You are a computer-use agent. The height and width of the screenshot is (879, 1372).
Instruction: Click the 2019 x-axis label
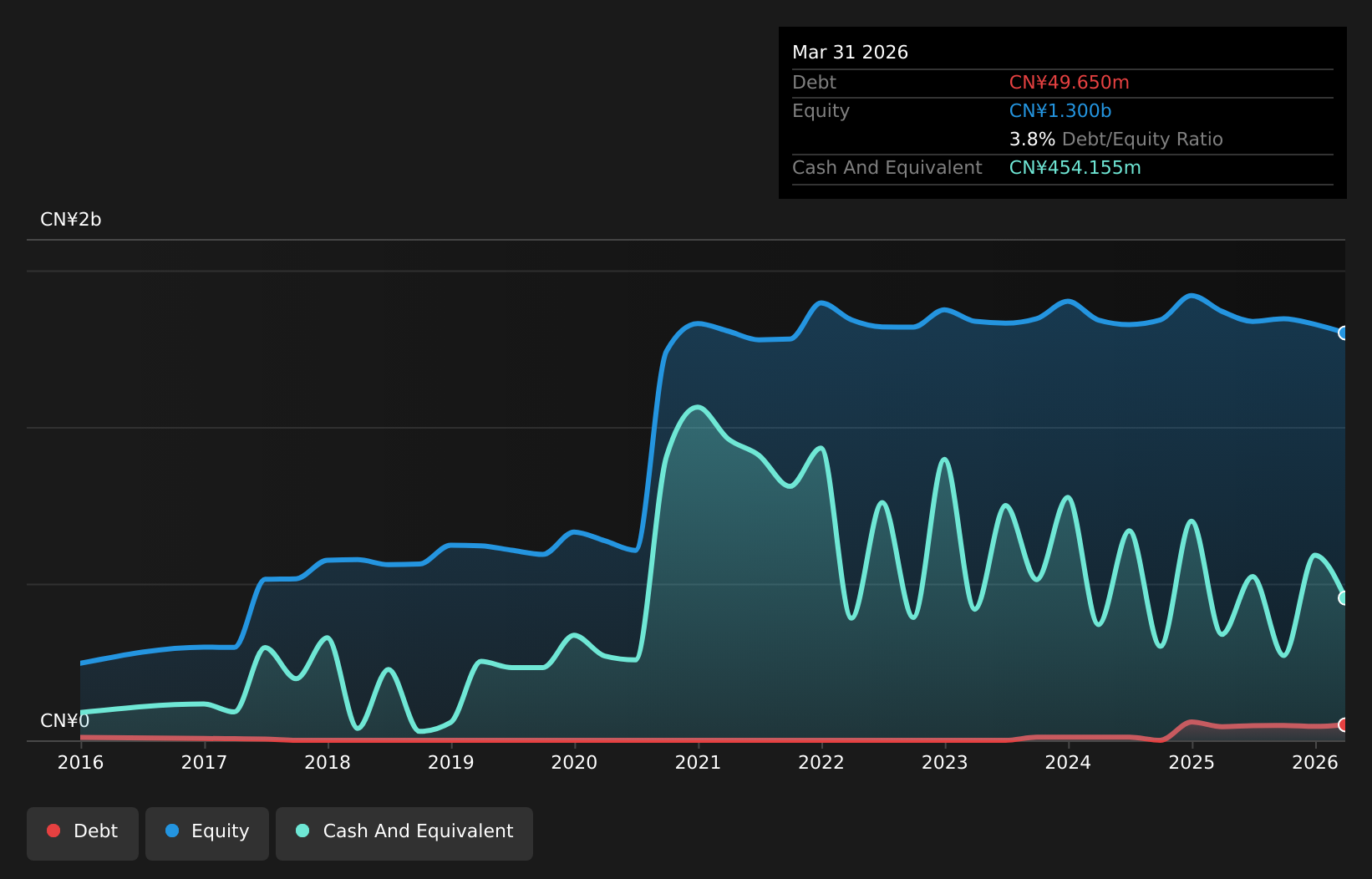pos(451,762)
